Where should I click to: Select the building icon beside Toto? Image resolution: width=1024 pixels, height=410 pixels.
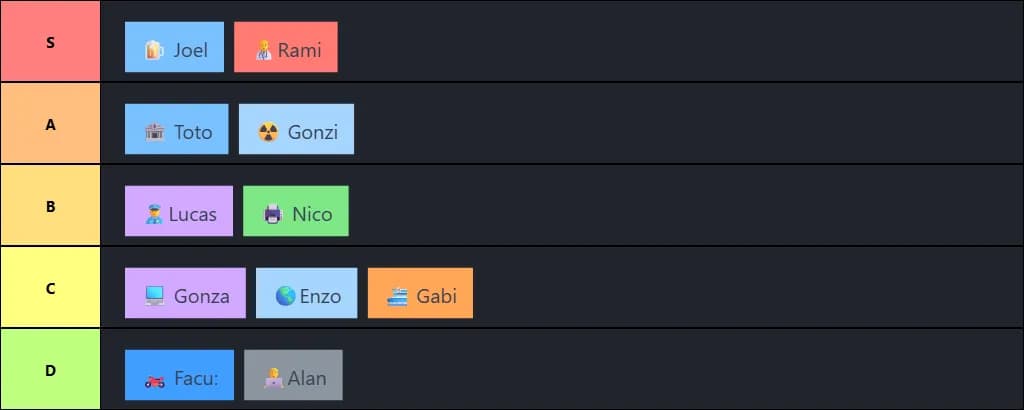click(155, 132)
